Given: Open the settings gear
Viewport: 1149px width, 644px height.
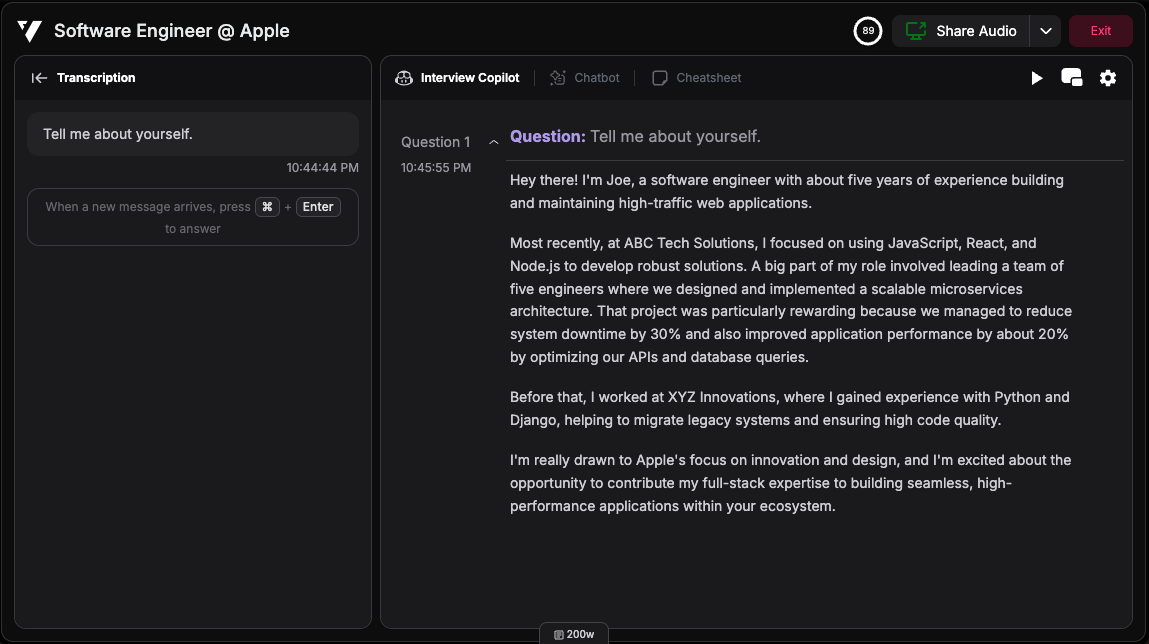Looking at the screenshot, I should (1108, 78).
